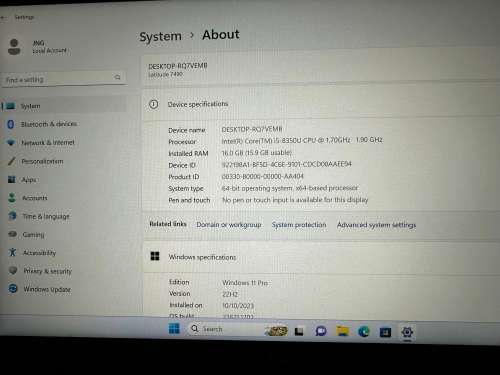Viewport: 500px width, 375px height.
Task: Click the Windows specifications logo icon
Action: 155,256
